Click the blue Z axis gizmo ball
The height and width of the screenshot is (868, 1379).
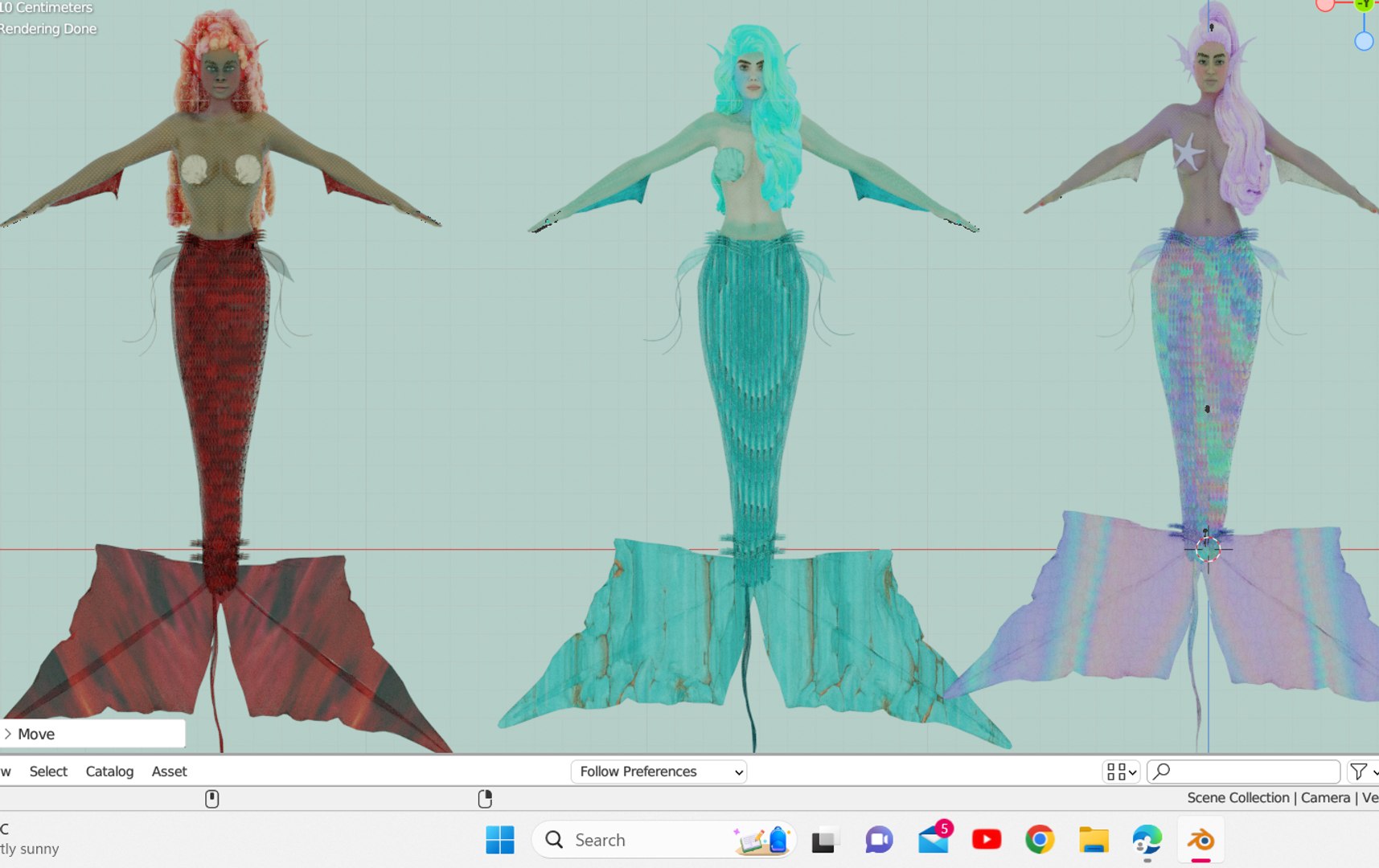pyautogui.click(x=1364, y=41)
